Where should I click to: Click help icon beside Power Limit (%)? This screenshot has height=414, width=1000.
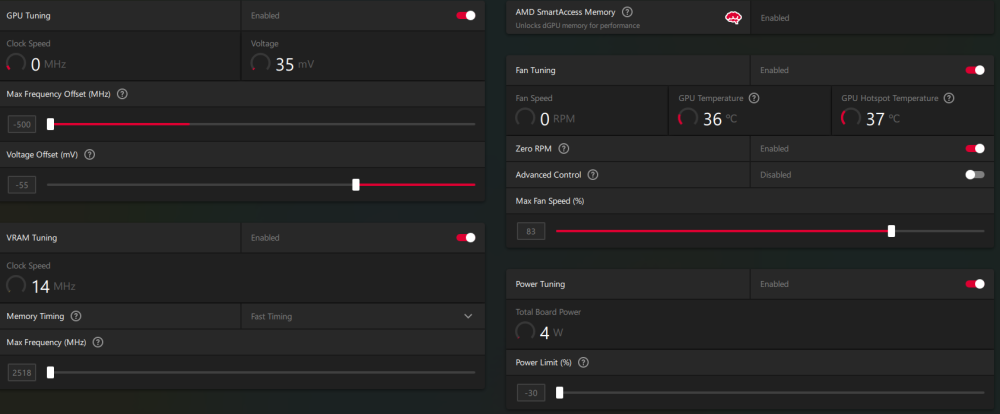coord(583,362)
